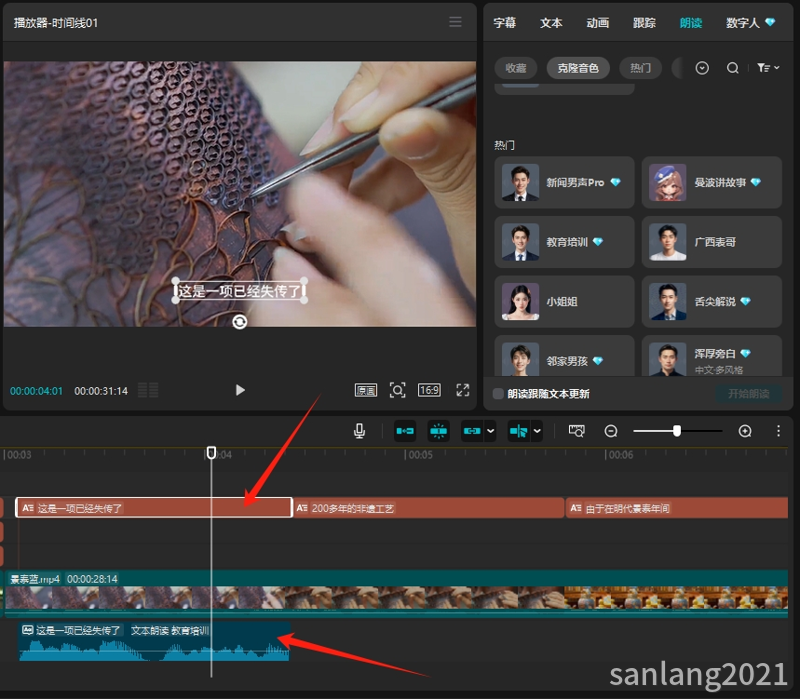Image resolution: width=800 pixels, height=699 pixels.
Task: Click the 开始朗读 button
Action: 748,393
